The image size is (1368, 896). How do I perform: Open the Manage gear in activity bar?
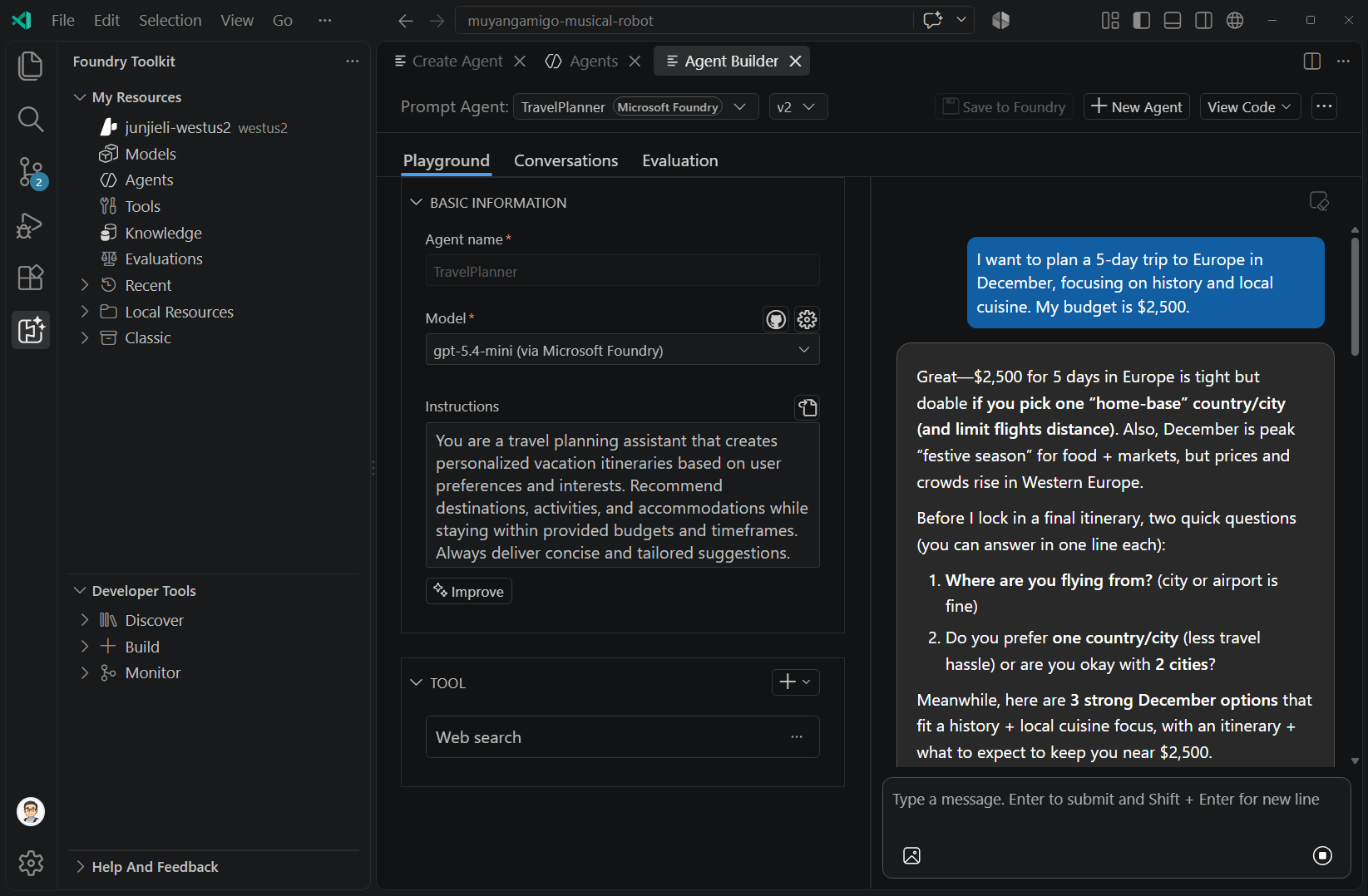pyautogui.click(x=31, y=863)
